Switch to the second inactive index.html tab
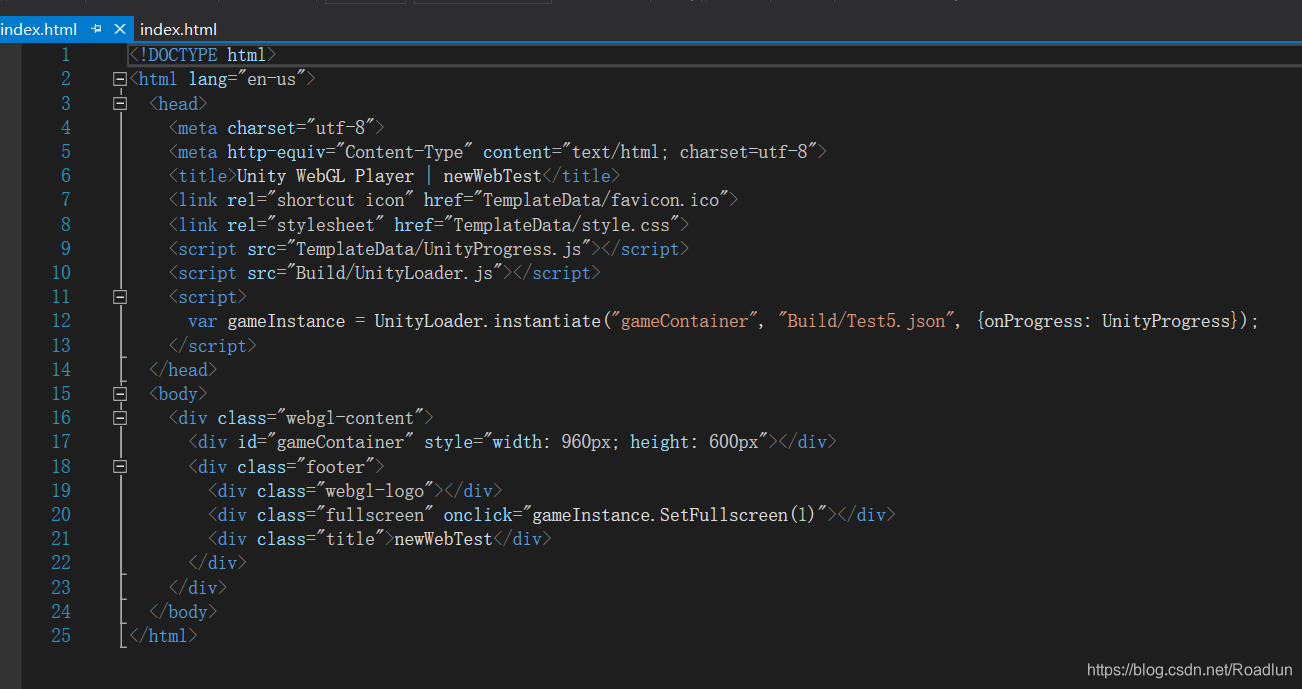This screenshot has height=689, width=1302. 178,29
